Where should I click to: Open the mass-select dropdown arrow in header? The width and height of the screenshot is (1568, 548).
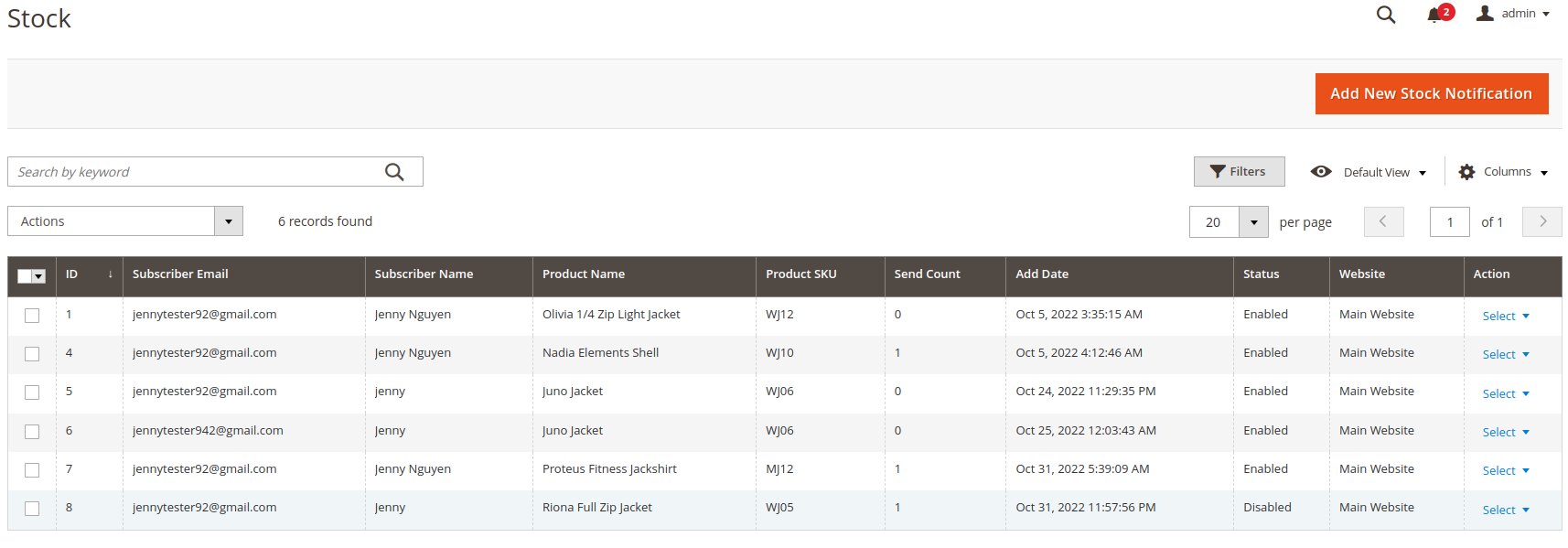pyautogui.click(x=38, y=276)
